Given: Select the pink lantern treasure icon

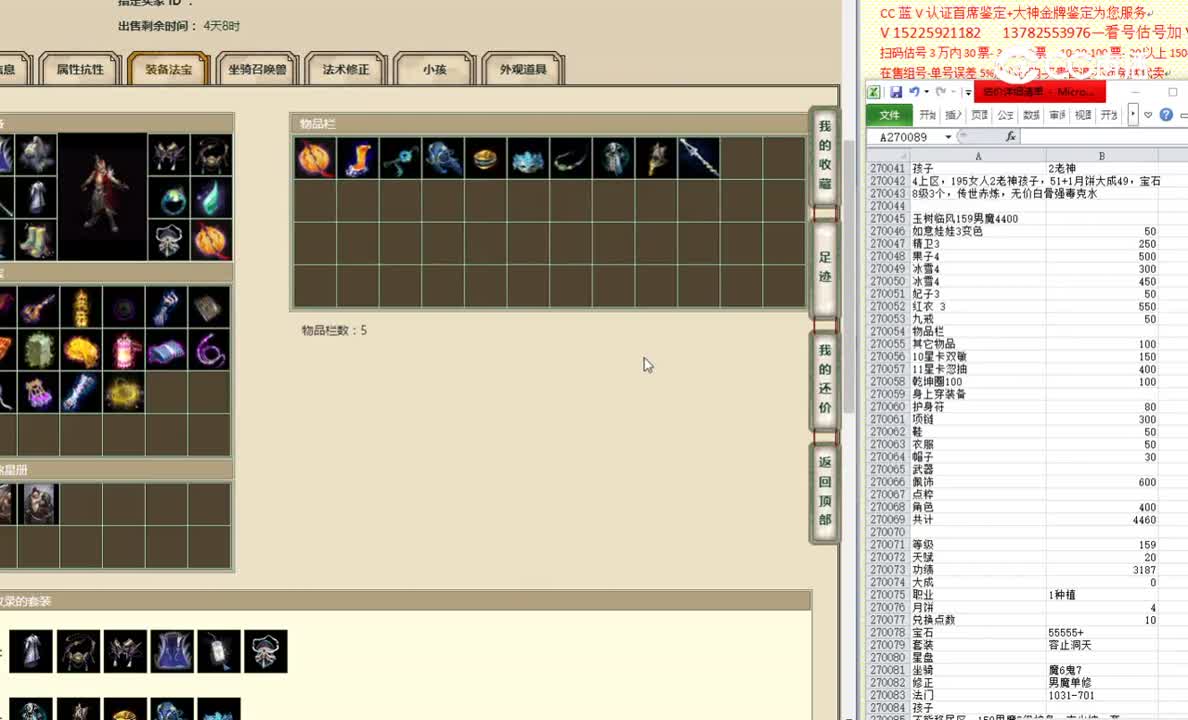Looking at the screenshot, I should (x=123, y=350).
